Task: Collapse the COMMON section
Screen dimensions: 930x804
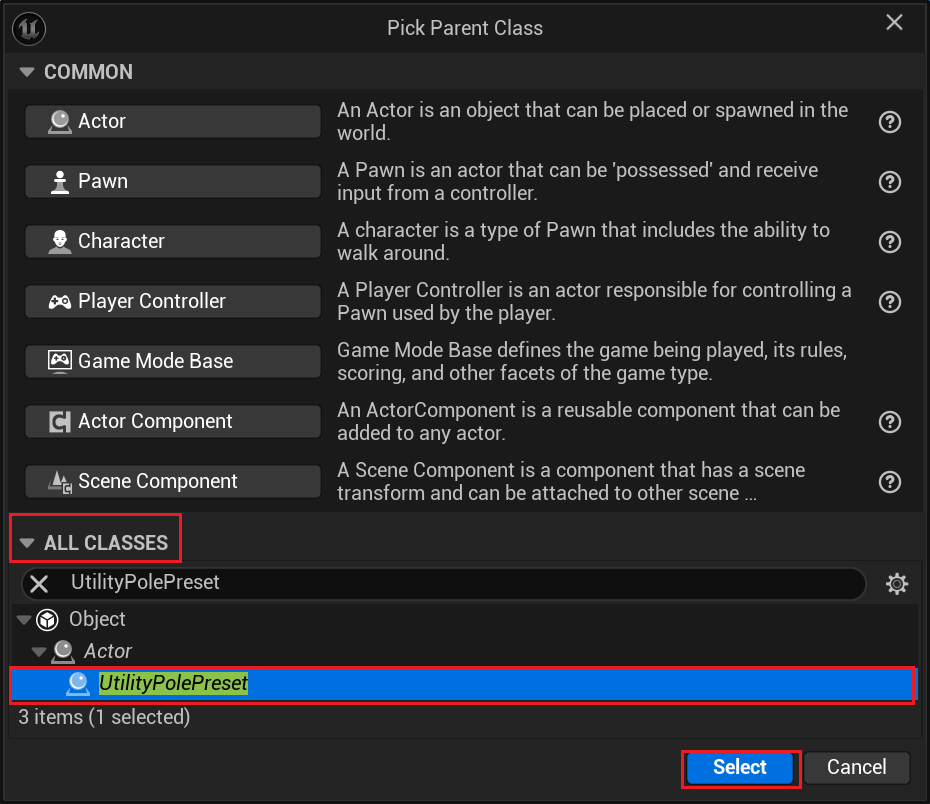Action: [x=27, y=72]
